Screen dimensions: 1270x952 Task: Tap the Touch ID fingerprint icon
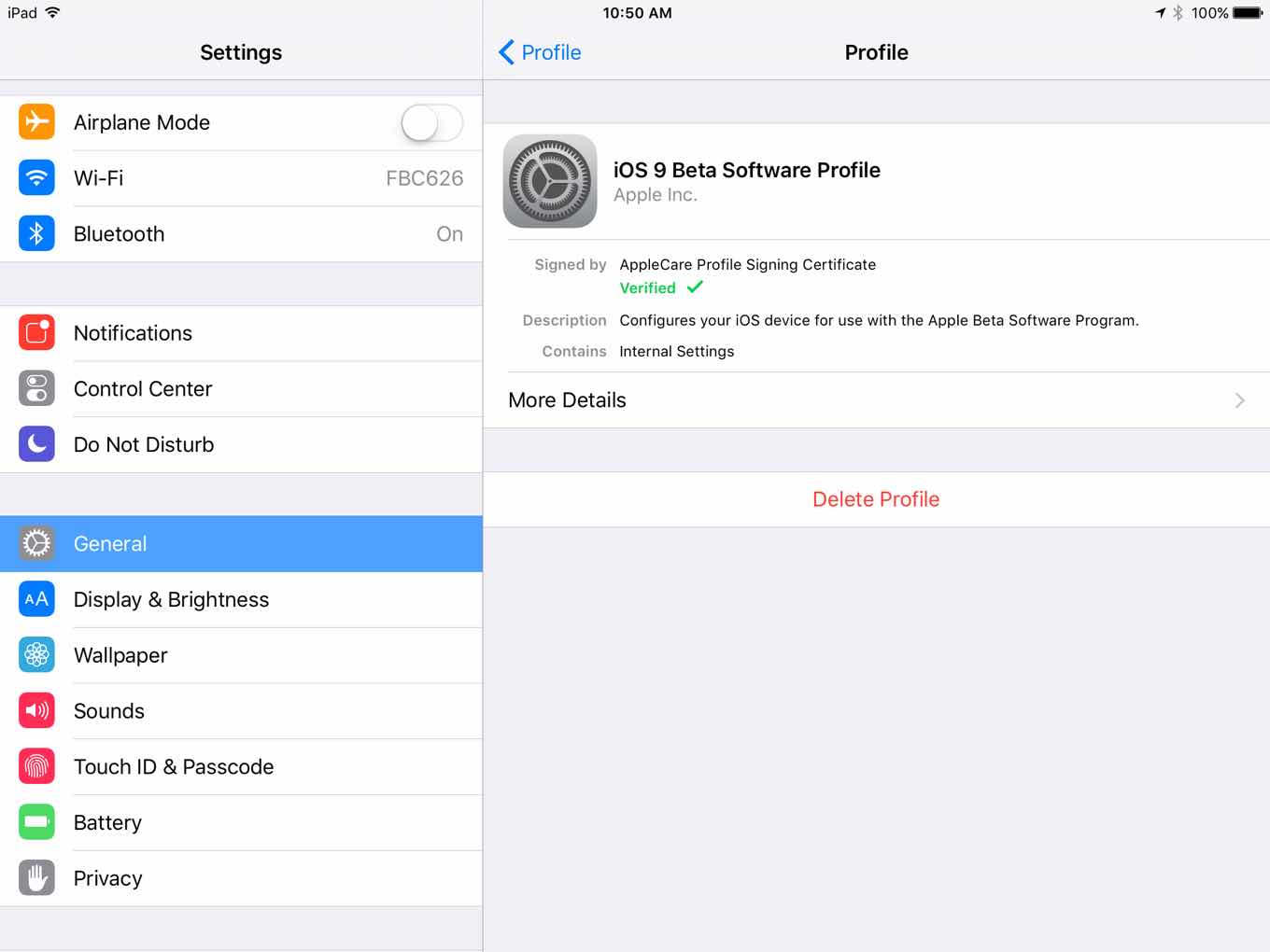tap(36, 766)
